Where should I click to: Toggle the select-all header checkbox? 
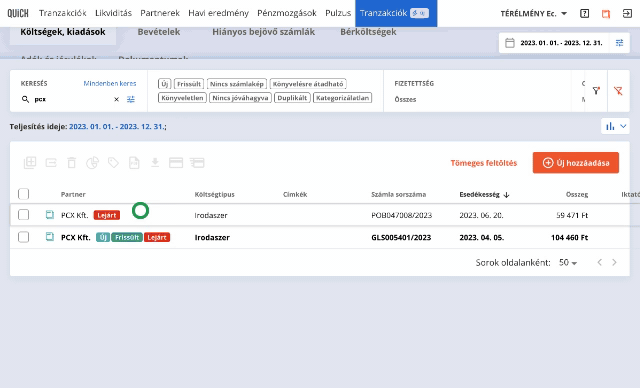24,194
